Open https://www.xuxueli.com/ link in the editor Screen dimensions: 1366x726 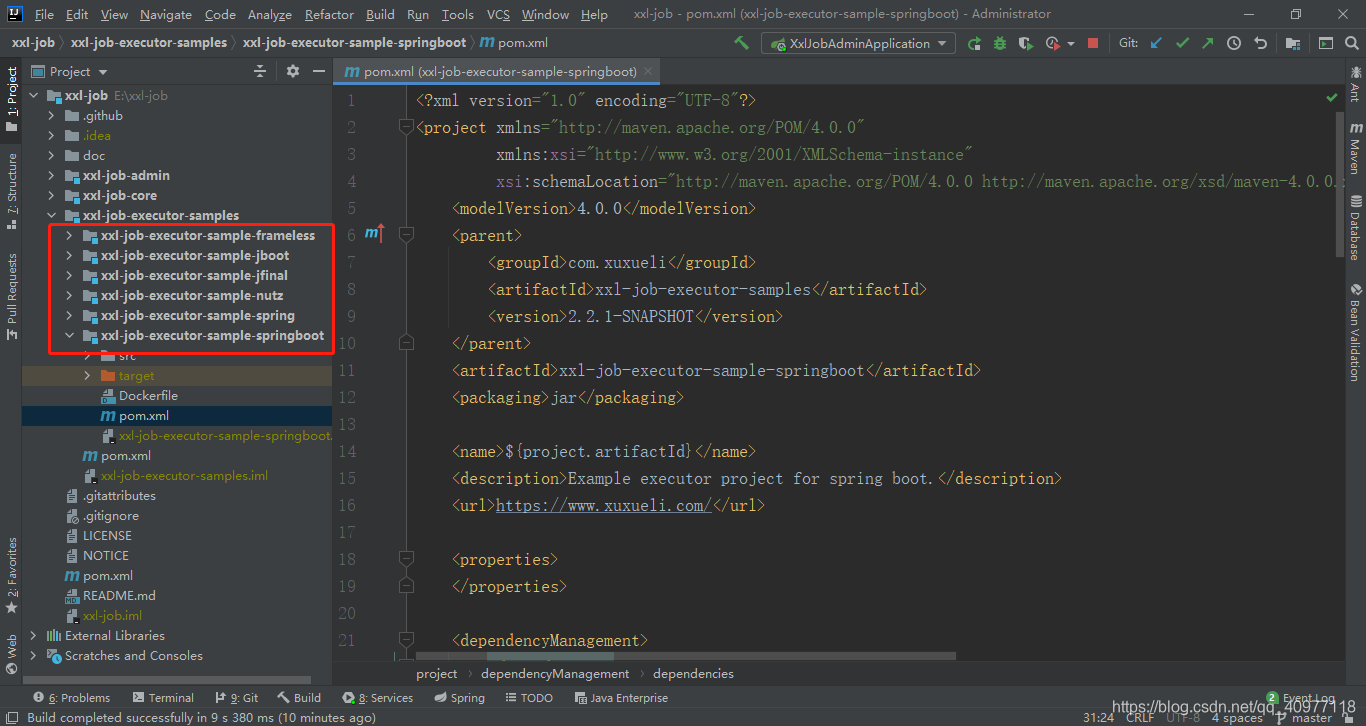603,506
